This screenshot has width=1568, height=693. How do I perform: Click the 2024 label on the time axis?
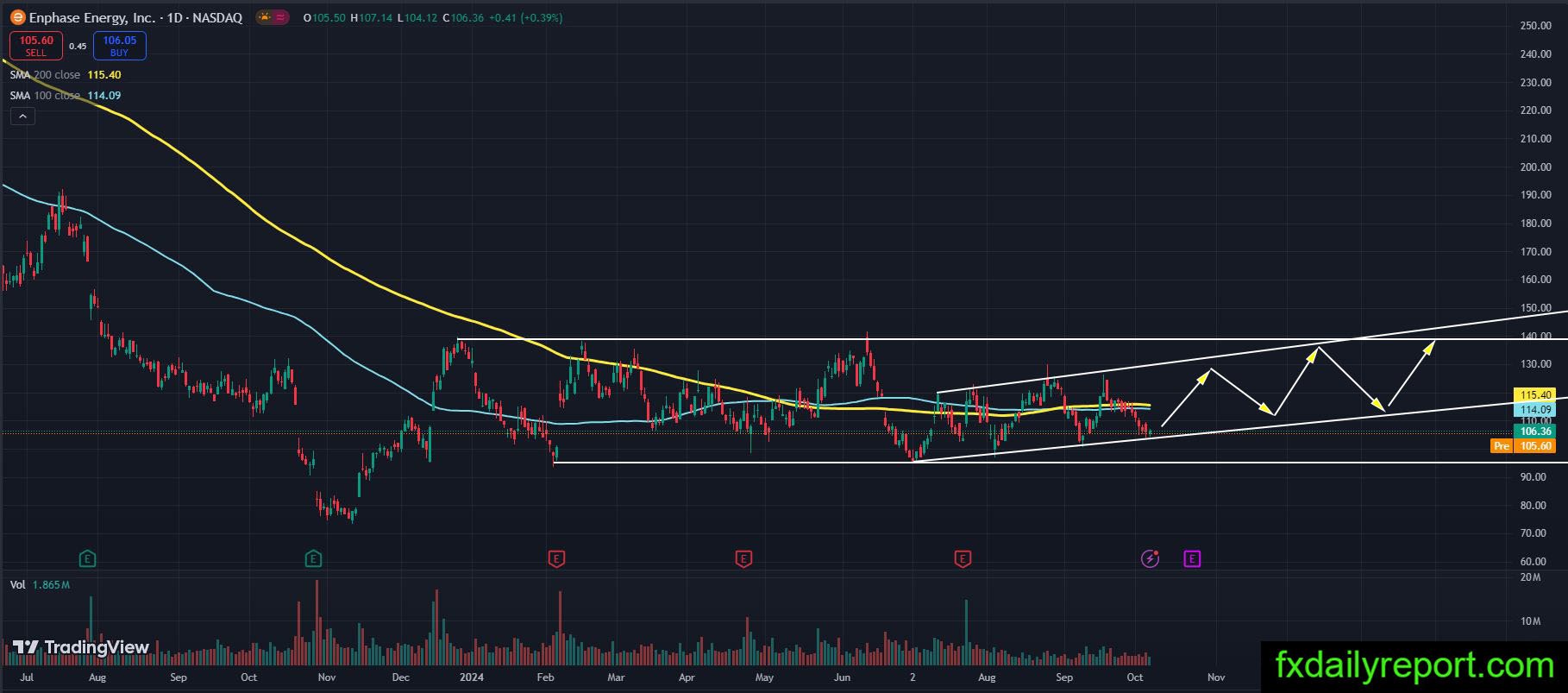click(x=472, y=677)
